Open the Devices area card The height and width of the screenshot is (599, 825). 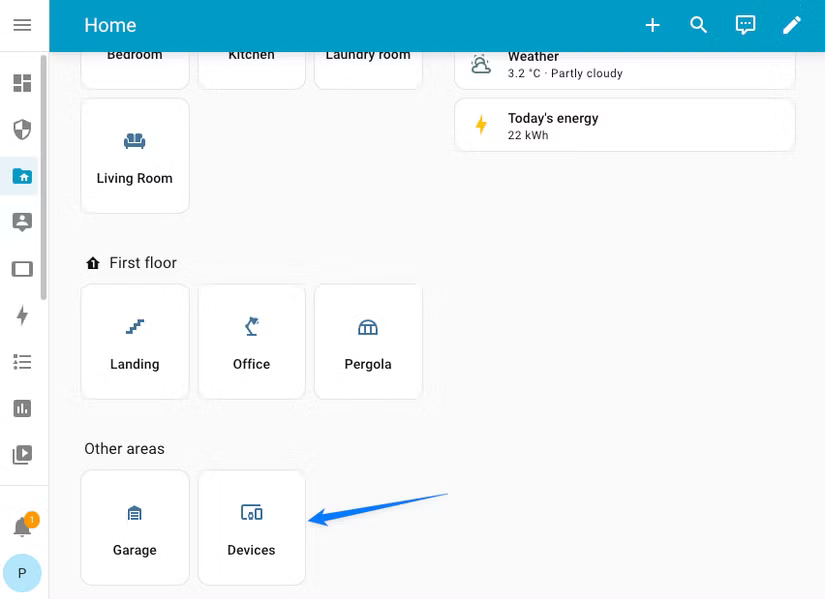[251, 527]
